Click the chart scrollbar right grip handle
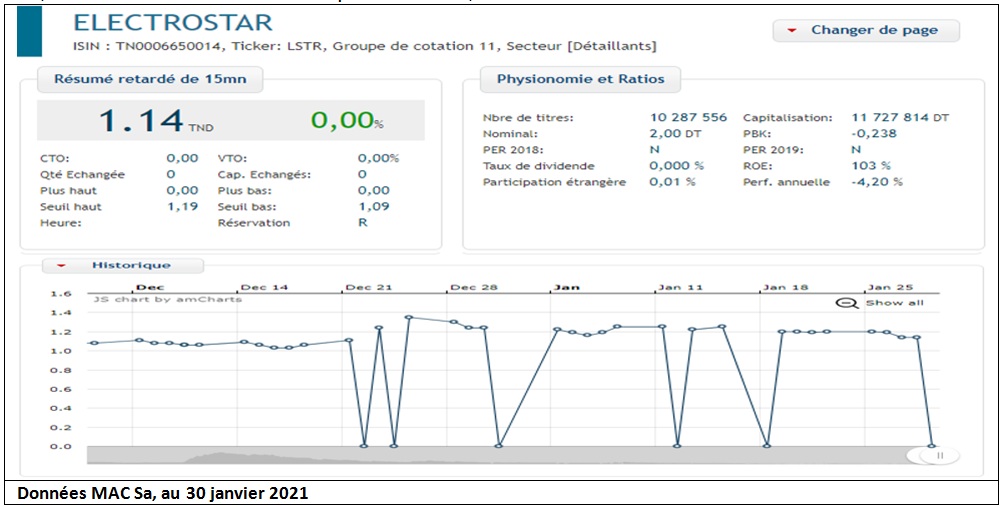Viewport: 1004px width, 507px height. (940, 455)
